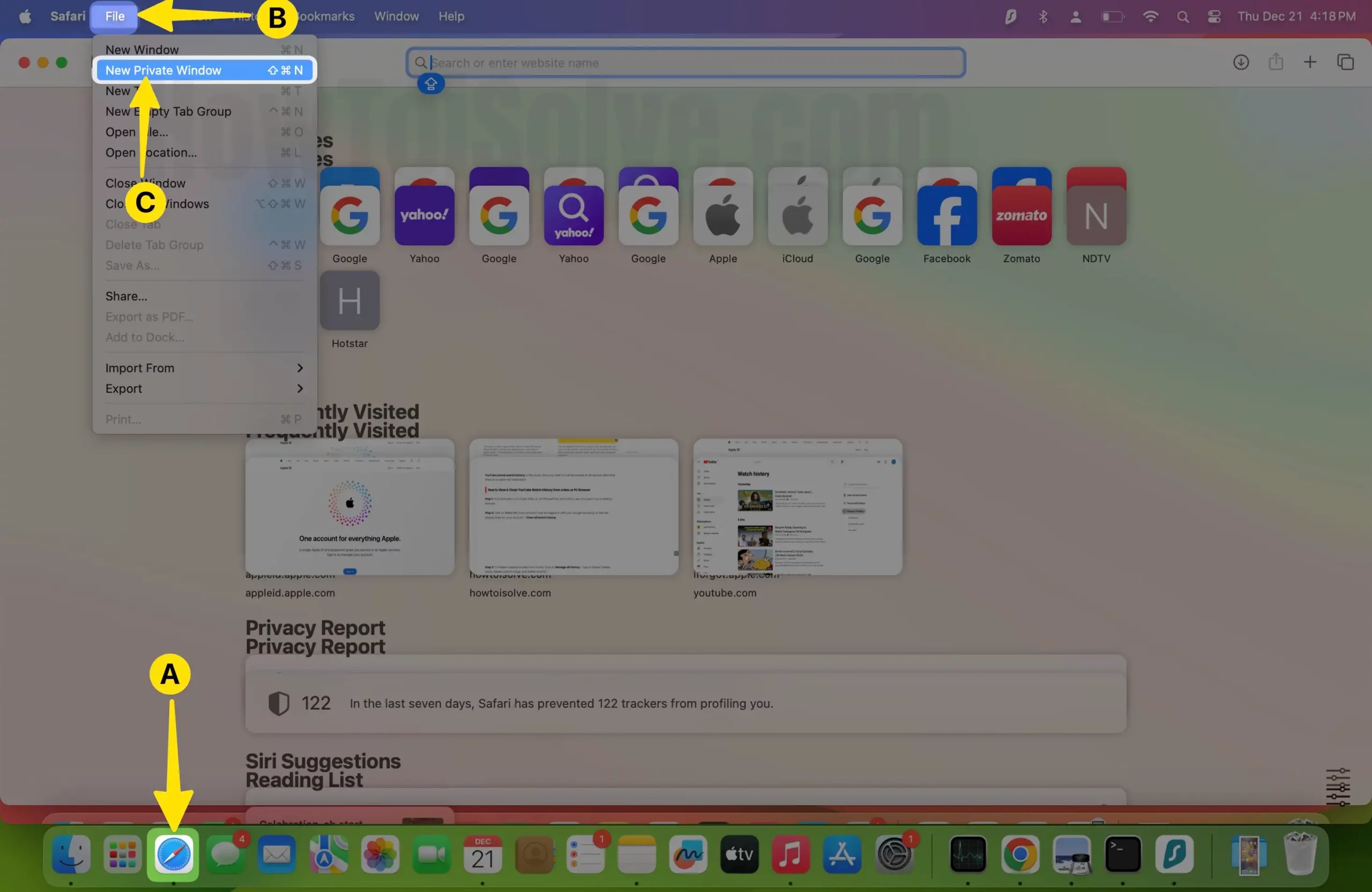Expand Export submenu

click(x=204, y=388)
